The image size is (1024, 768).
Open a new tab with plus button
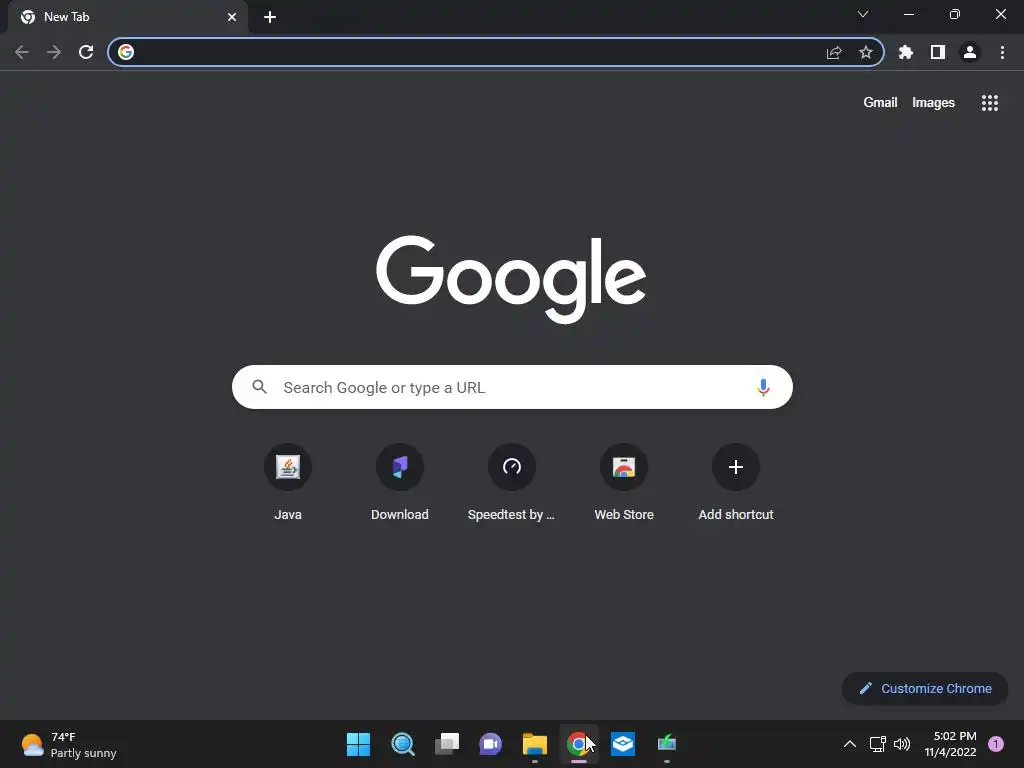(x=270, y=17)
